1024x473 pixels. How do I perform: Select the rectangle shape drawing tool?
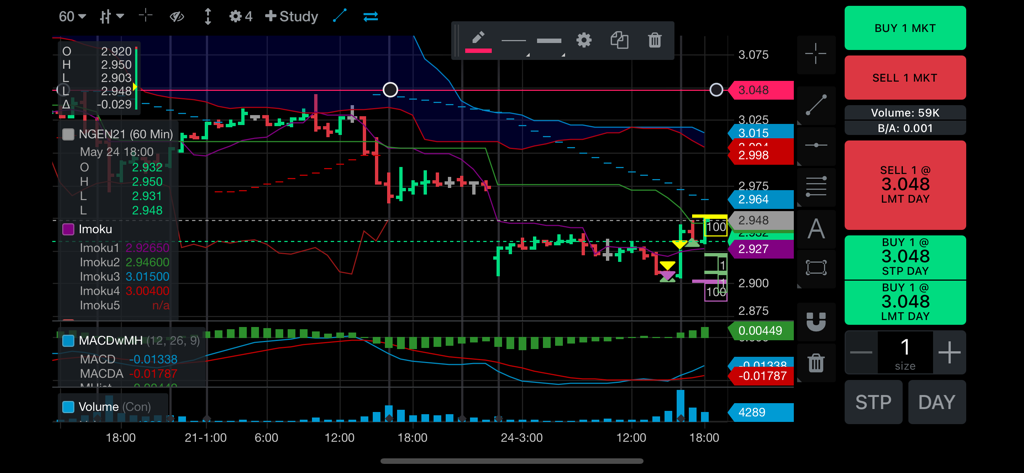(x=816, y=268)
